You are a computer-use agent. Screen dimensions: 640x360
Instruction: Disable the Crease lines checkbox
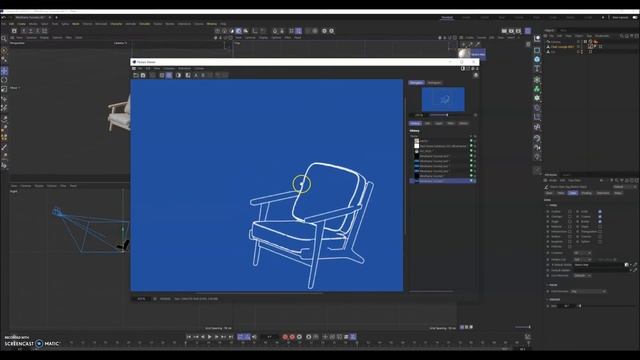(x=600, y=216)
